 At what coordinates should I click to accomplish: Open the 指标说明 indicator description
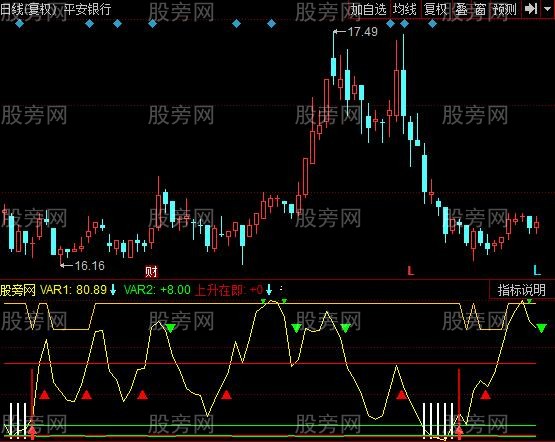521,290
